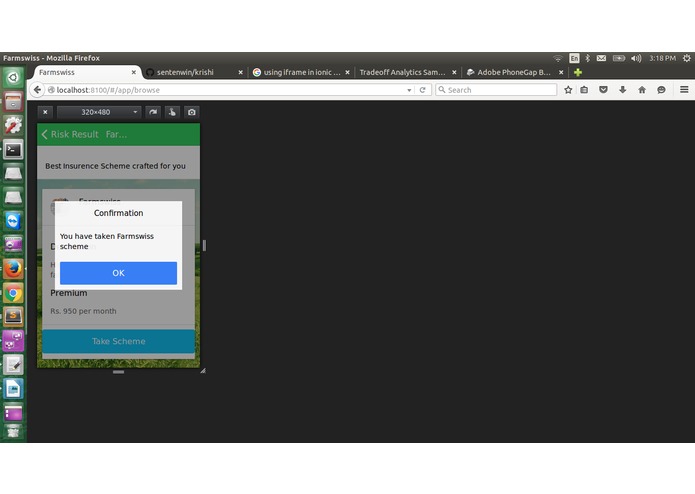
Task: Go back to Risk Result
Action: pyautogui.click(x=70, y=134)
